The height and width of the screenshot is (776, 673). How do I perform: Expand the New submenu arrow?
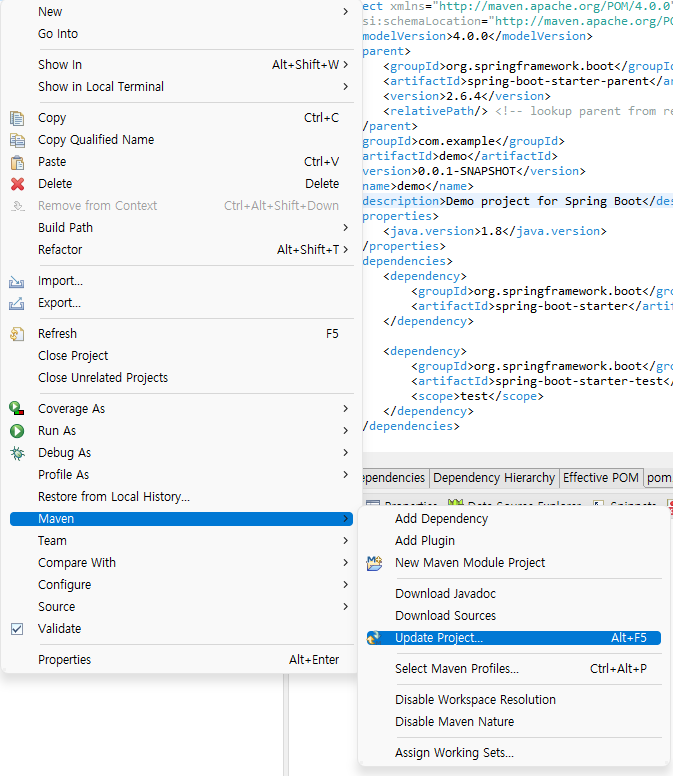pyautogui.click(x=345, y=12)
